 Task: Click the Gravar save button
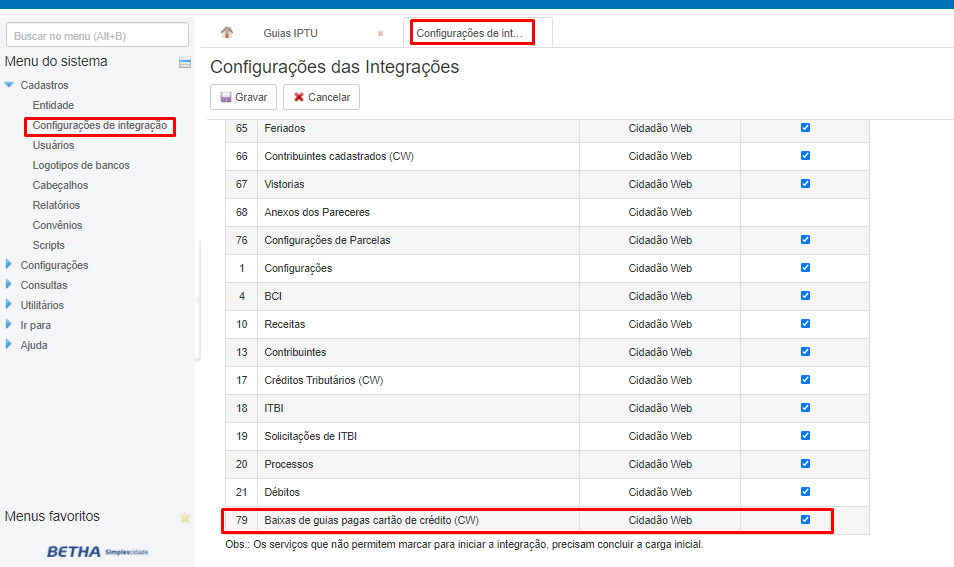tap(243, 97)
